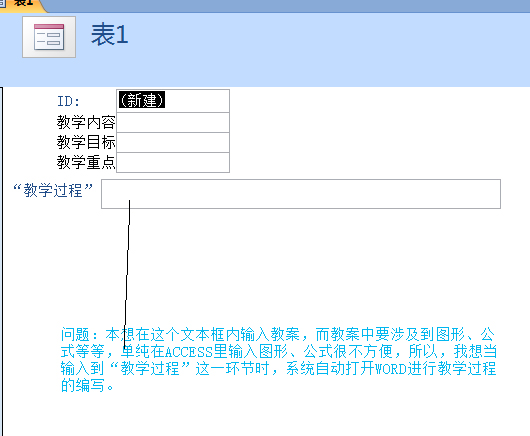This screenshot has width=530, height=436.
Task: Focus the 教学目标 input field
Action: point(173,142)
